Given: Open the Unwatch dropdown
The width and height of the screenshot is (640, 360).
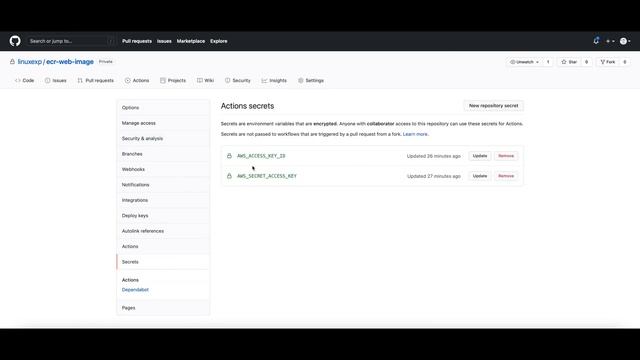Looking at the screenshot, I should pyautogui.click(x=524, y=62).
